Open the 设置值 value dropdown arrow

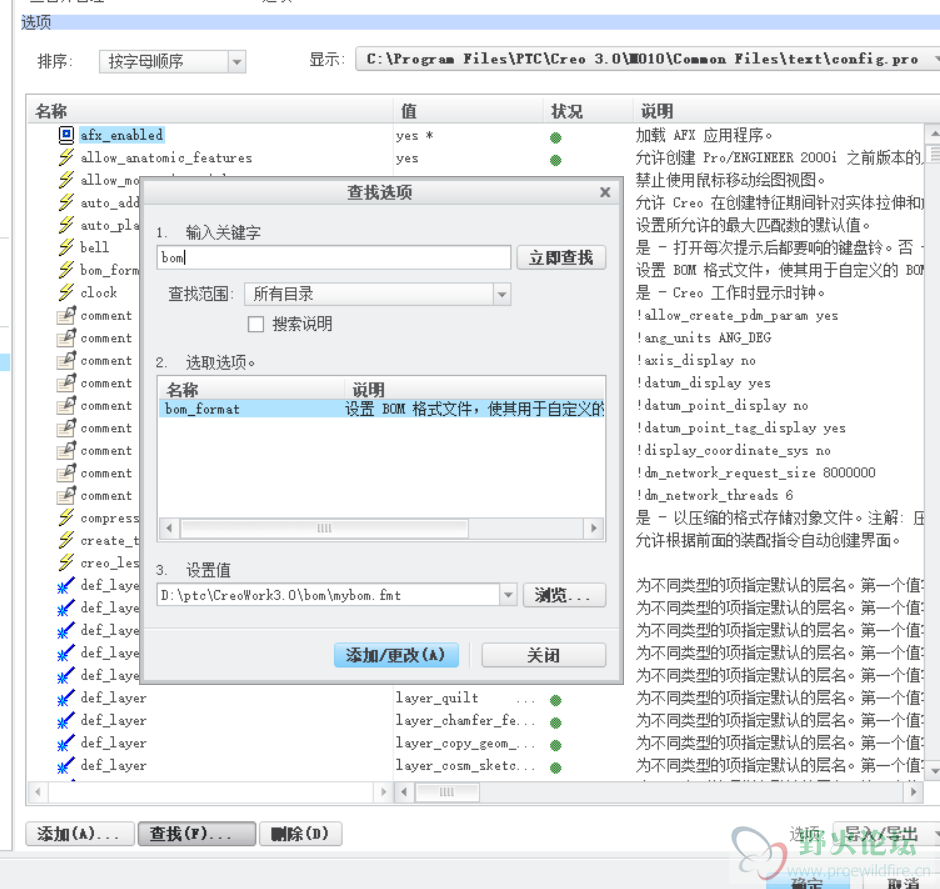point(508,595)
